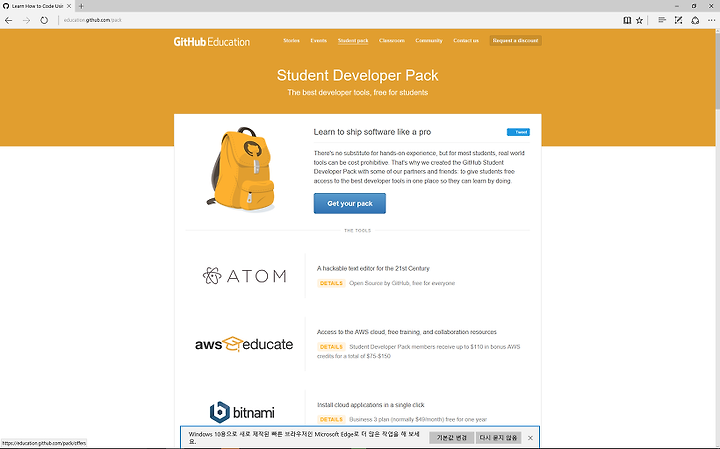The image size is (720, 449).
Task: Click 'The best developer tools, free for students'
Action: [x=357, y=93]
